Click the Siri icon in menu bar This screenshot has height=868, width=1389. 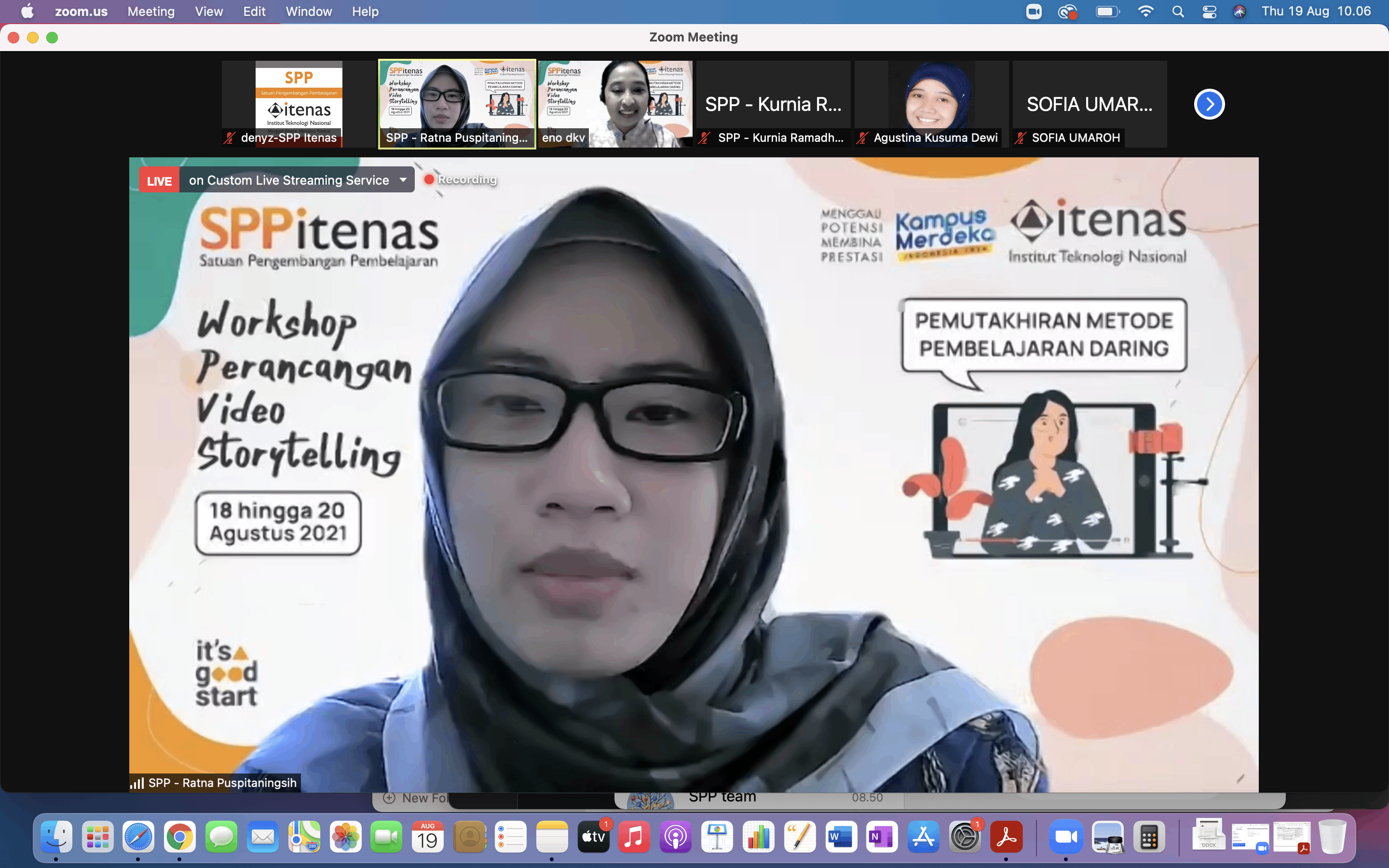pyautogui.click(x=1239, y=12)
